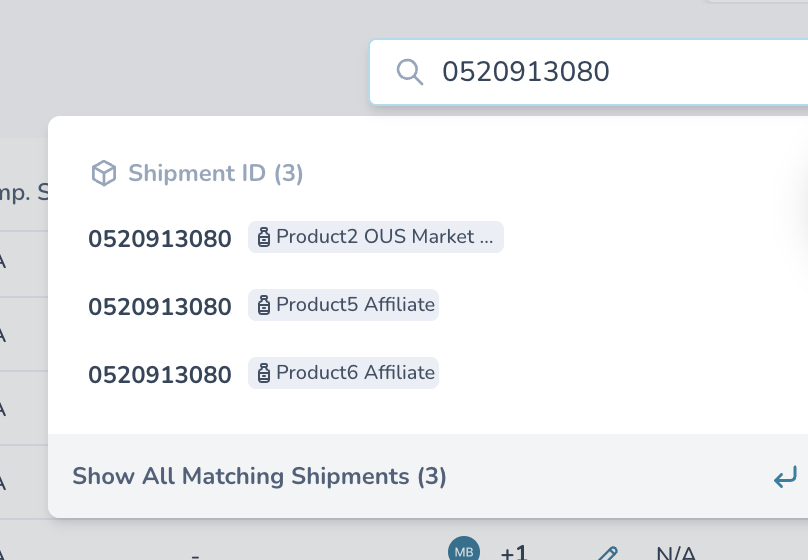Click the pencil edit icon in the table row
Viewport: 808px width, 560px height.
(x=608, y=553)
